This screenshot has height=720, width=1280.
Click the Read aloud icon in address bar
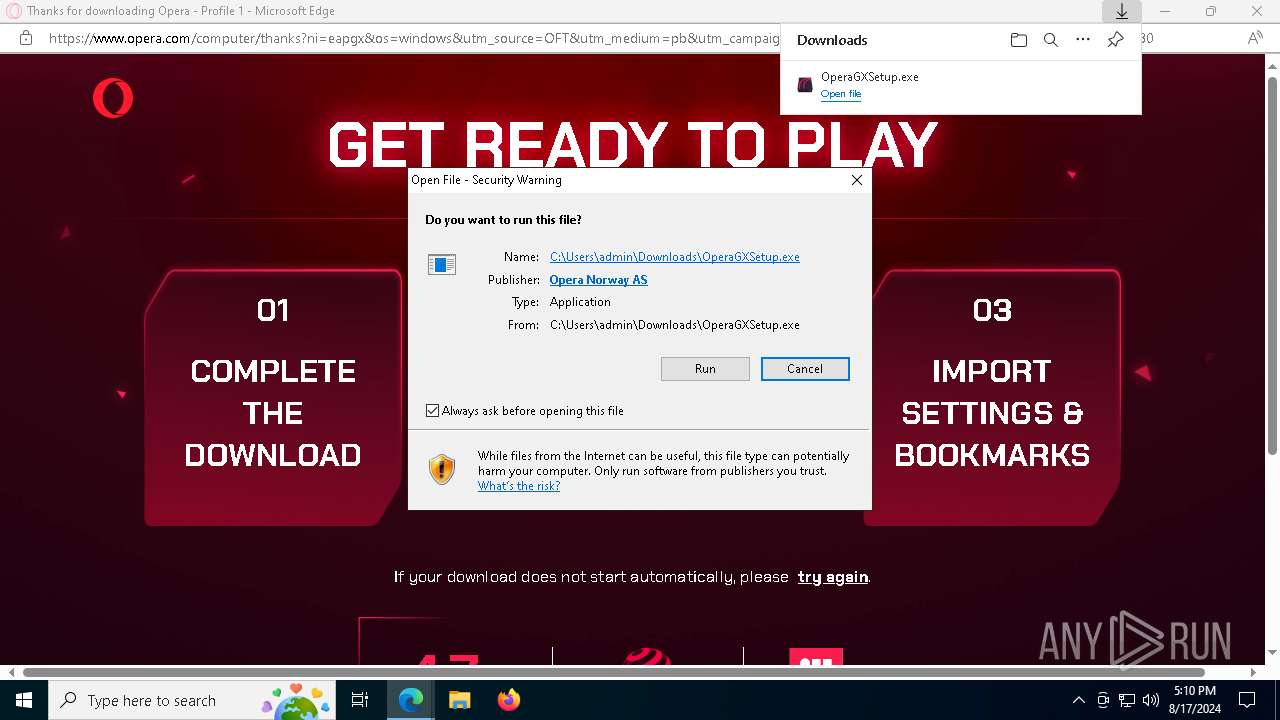coord(1255,38)
